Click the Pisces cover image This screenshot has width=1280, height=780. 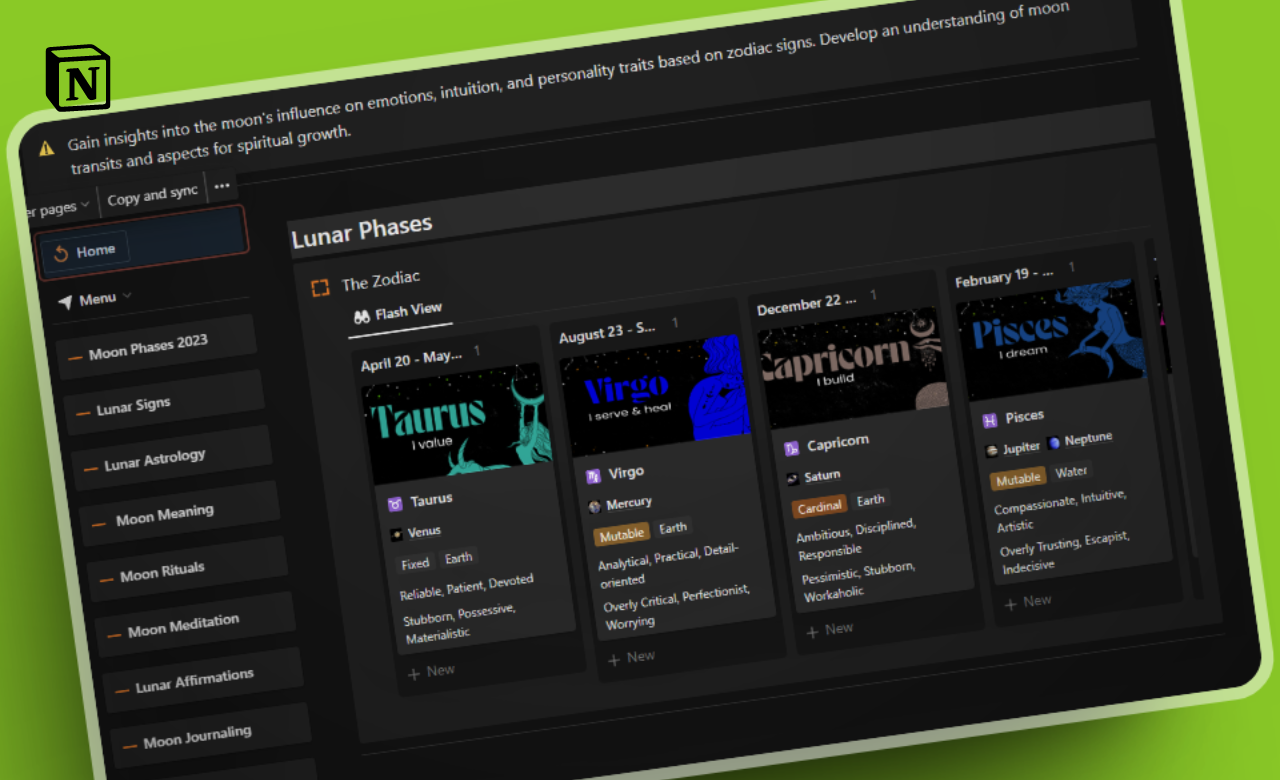(x=1051, y=340)
